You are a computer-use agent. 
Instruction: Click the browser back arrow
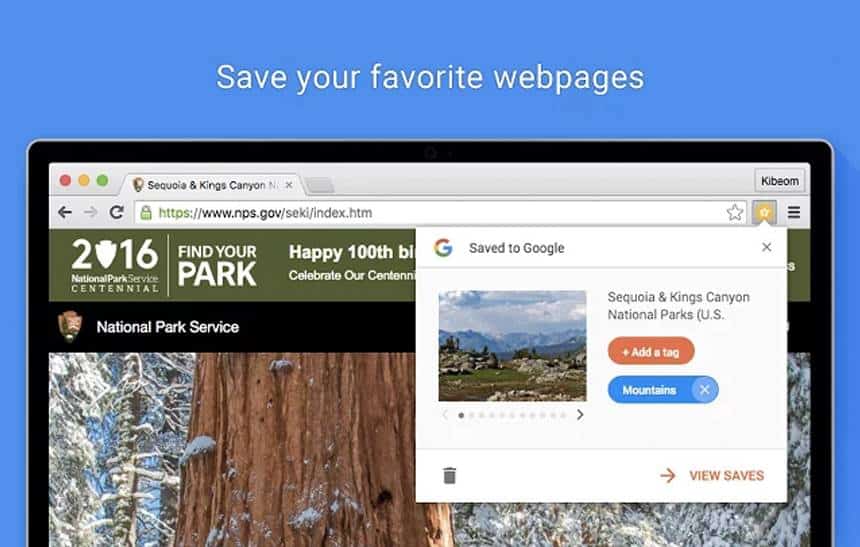(65, 212)
